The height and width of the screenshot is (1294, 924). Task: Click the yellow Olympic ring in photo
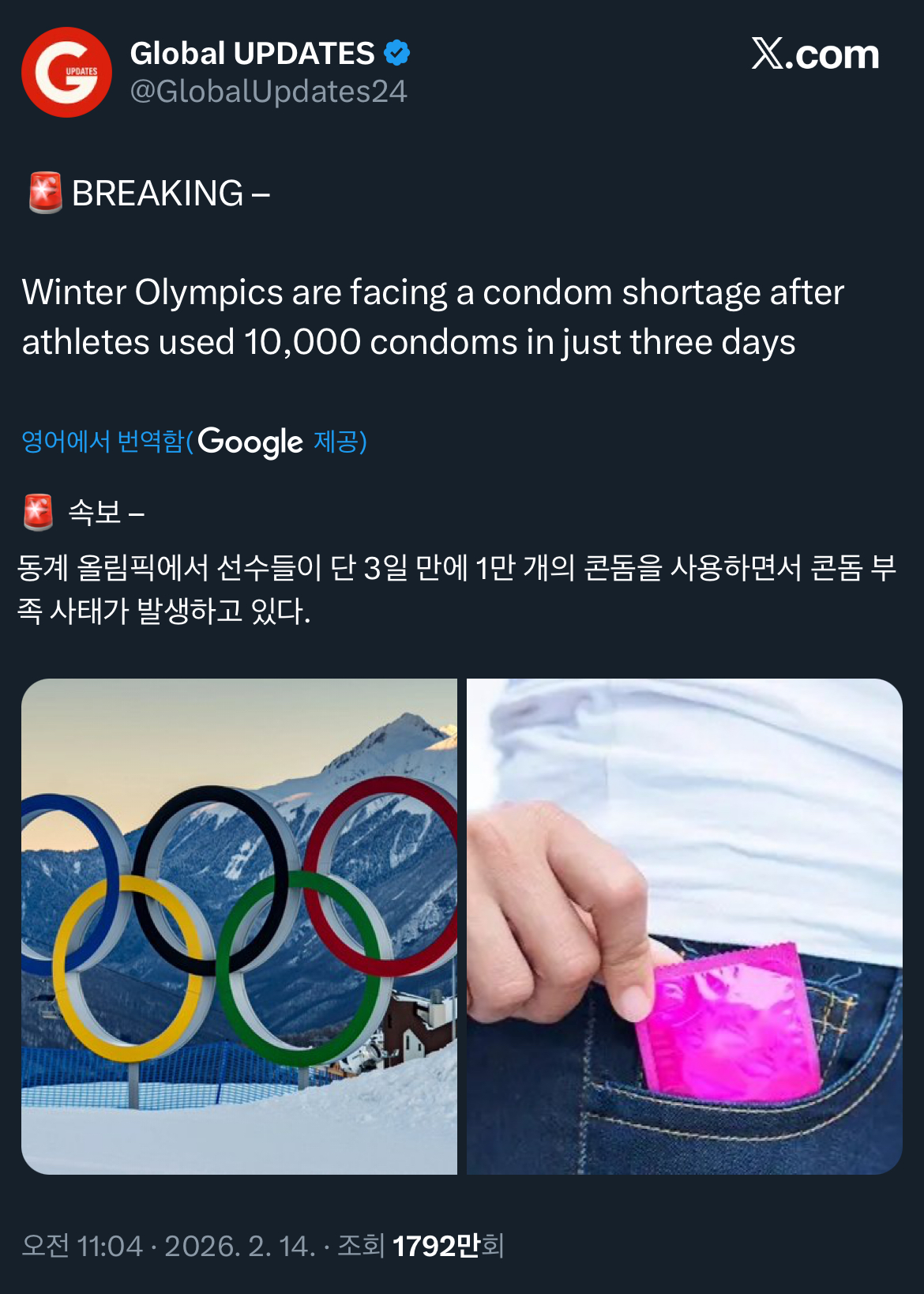(x=126, y=969)
